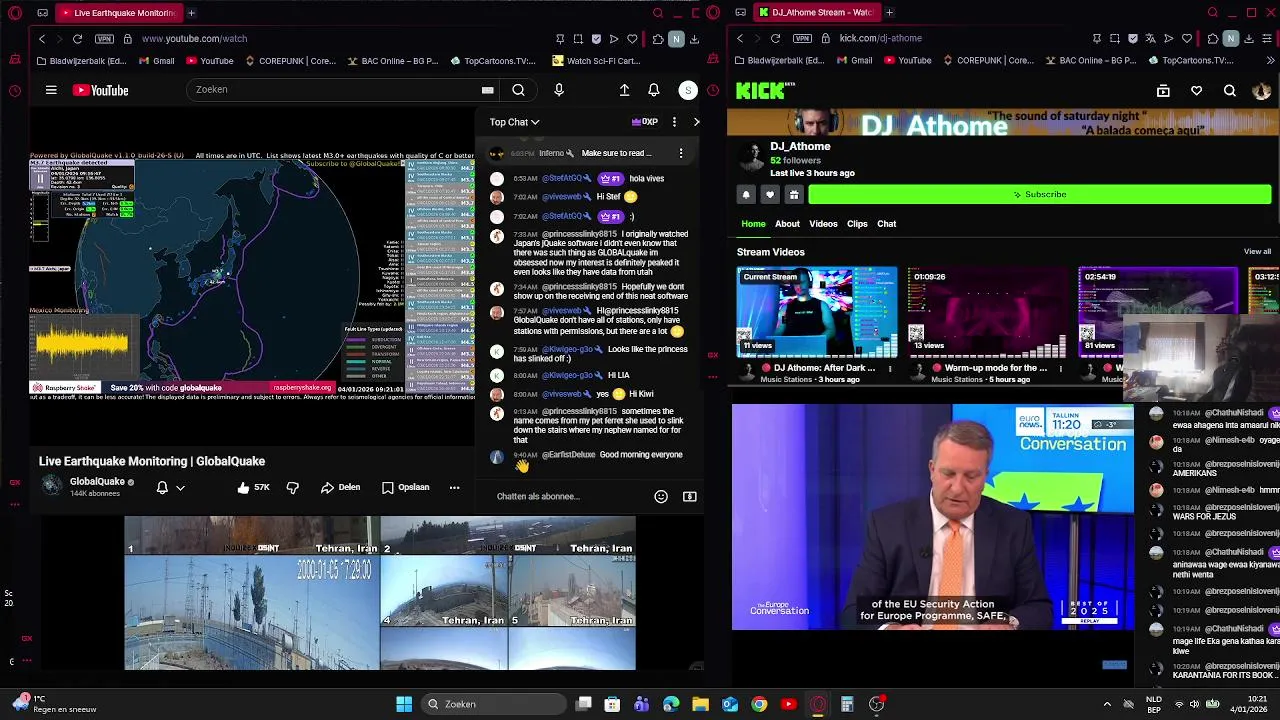Open the Kick following heart in header
The width and height of the screenshot is (1280, 720).
pos(1196,91)
